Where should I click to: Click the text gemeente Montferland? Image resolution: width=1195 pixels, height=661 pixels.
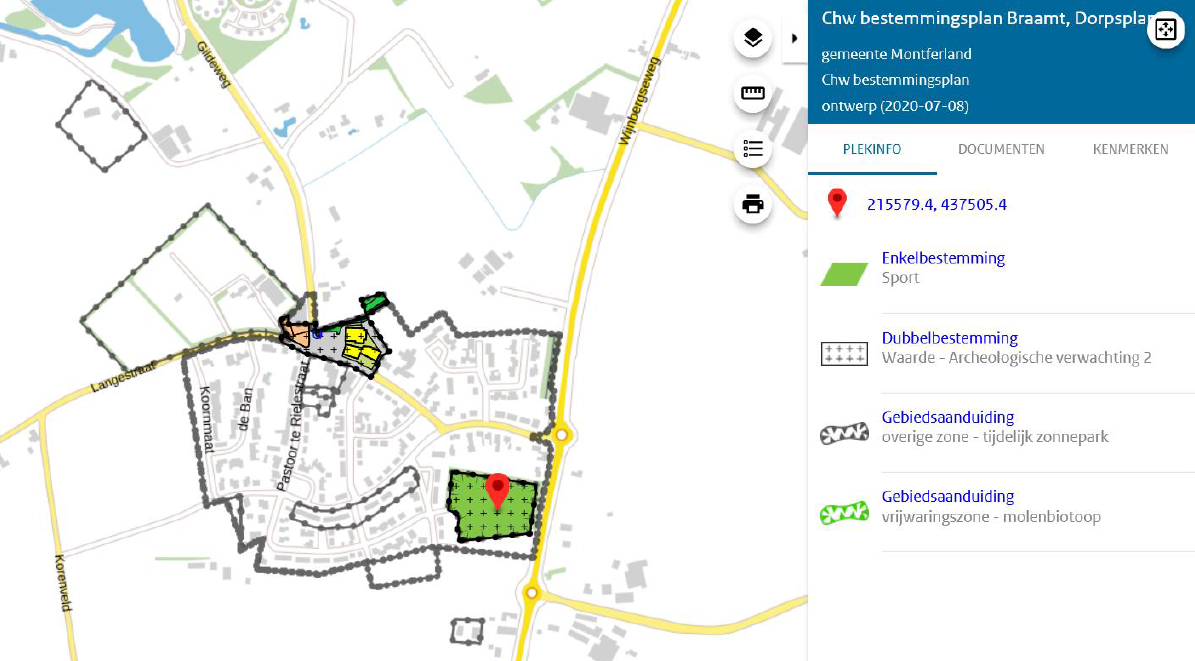coord(896,54)
